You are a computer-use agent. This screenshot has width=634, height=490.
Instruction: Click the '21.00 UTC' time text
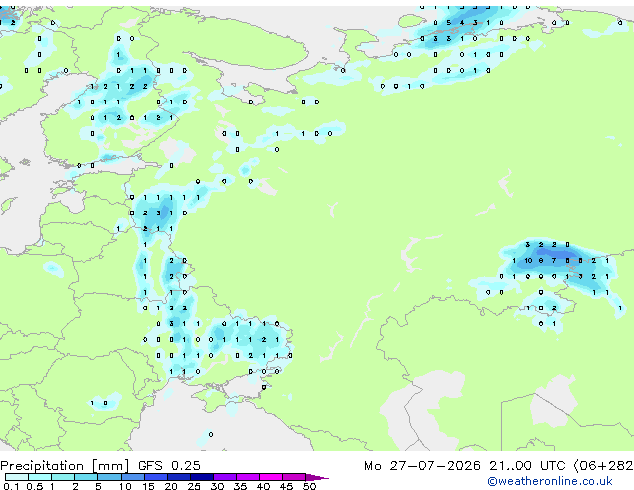coord(527,466)
